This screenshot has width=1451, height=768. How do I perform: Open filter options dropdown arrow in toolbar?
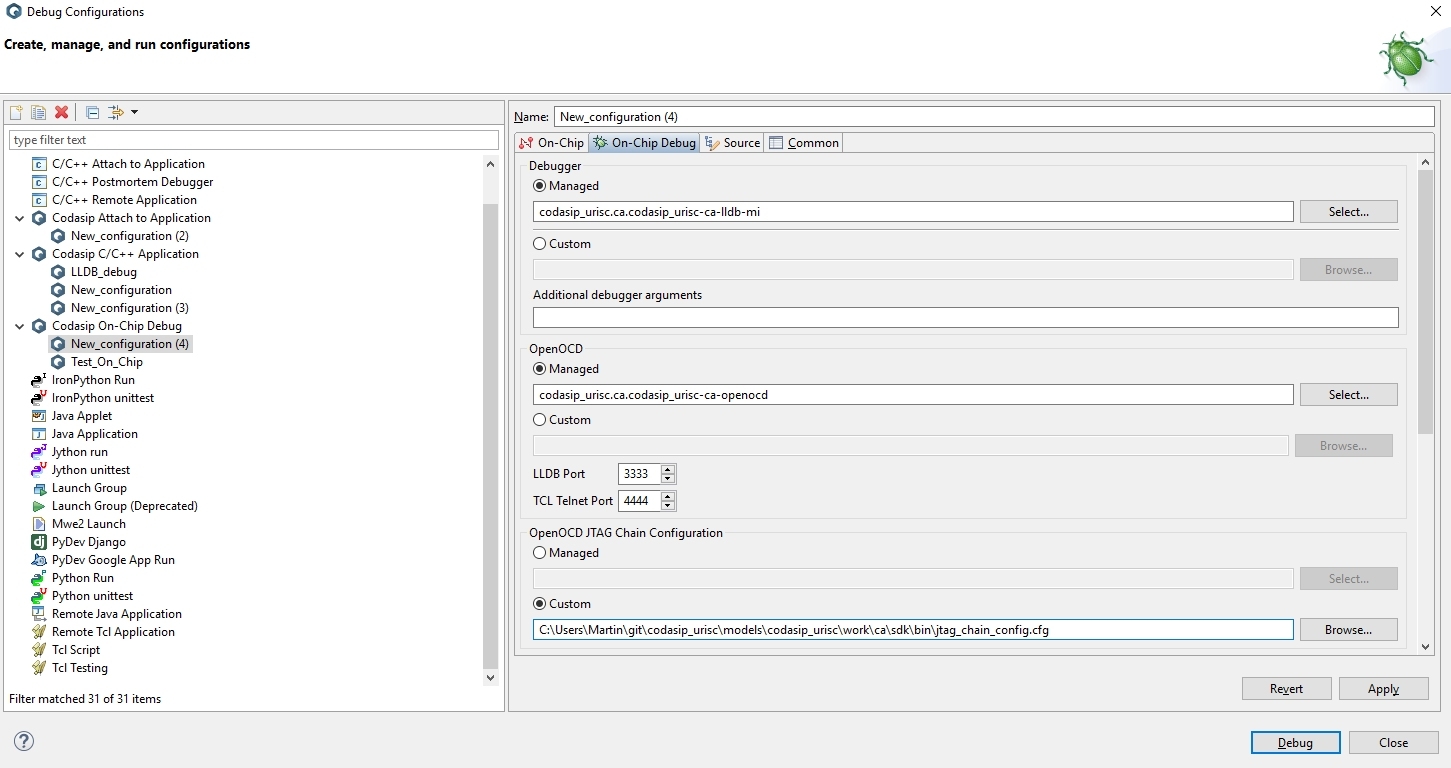pyautogui.click(x=134, y=113)
